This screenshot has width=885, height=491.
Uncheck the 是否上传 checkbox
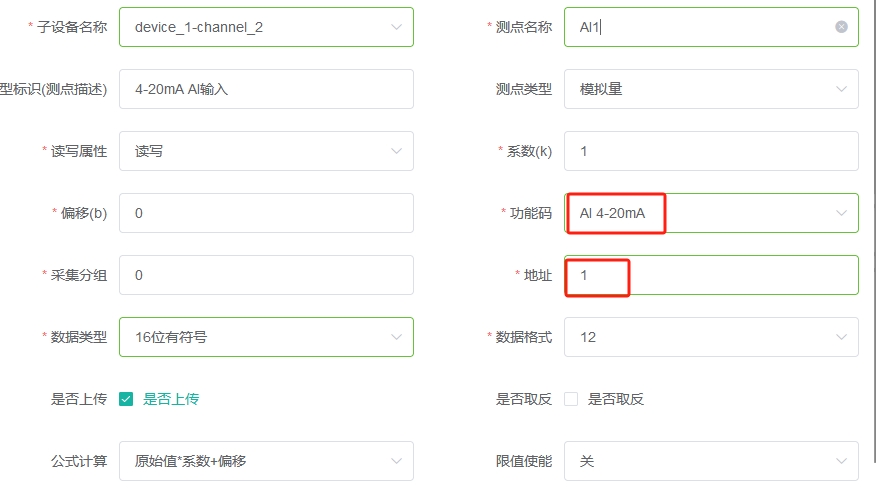[x=126, y=400]
